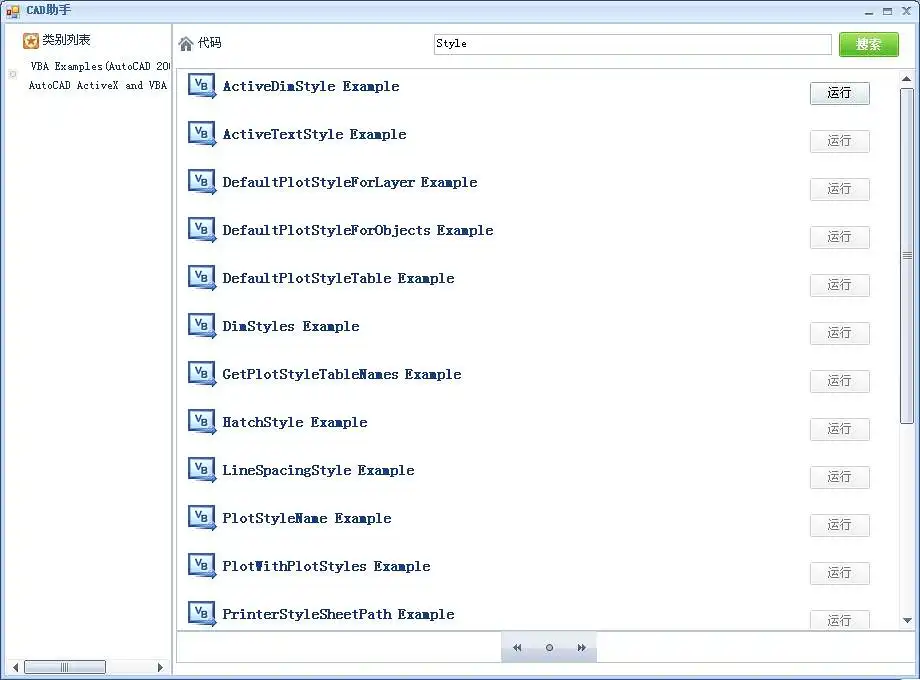Click the VB icon for PlotStyleName Example
The height and width of the screenshot is (680, 920).
coord(202,518)
